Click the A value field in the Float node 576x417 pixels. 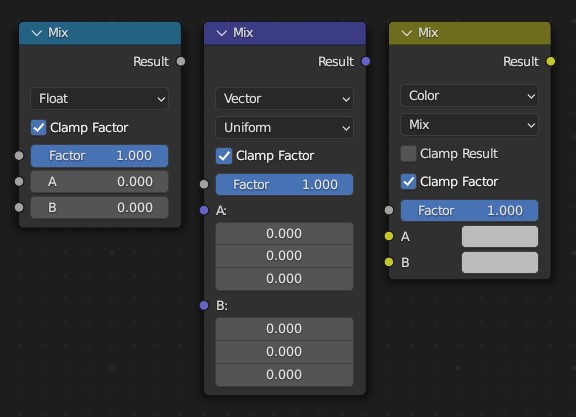(x=100, y=181)
